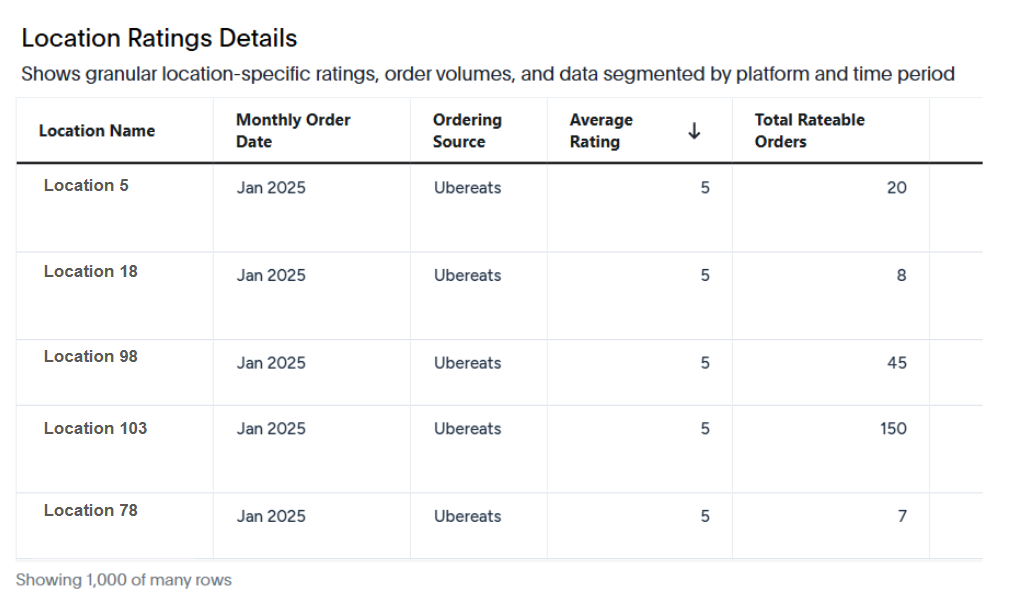Viewport: 1012px width, 590px height.
Task: Click Ubereats in the Location 98 row
Action: click(467, 363)
